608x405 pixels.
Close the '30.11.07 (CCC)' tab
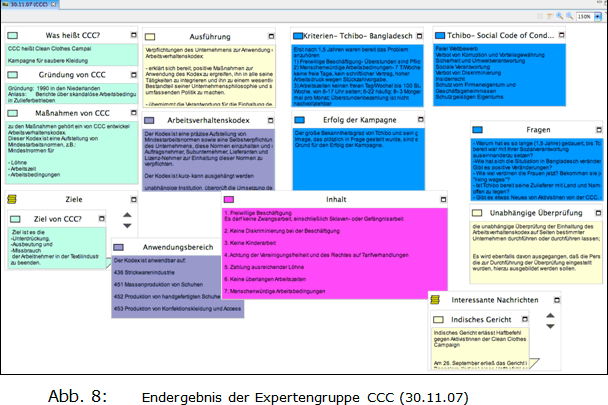54,4
